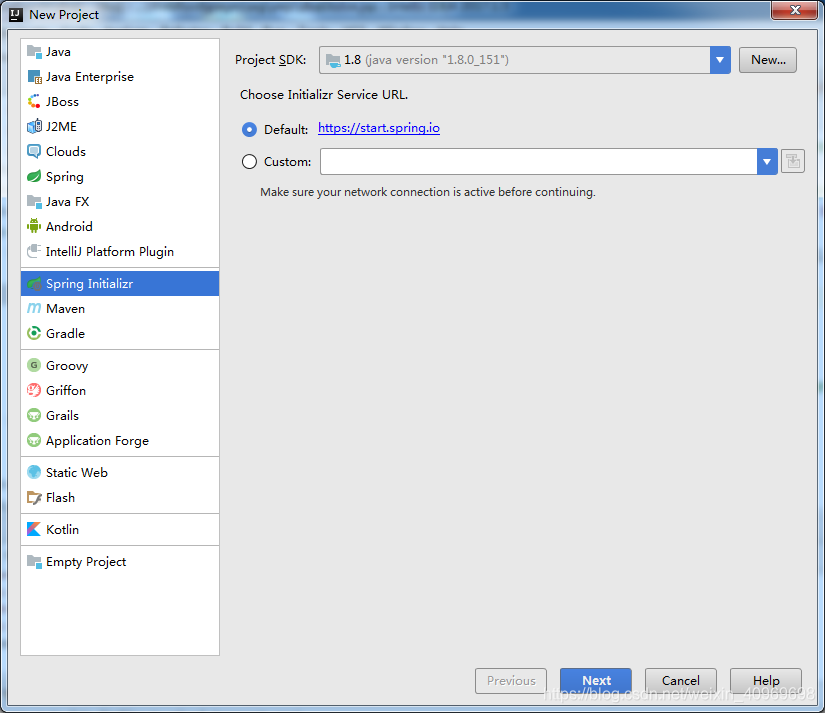Select Flash in project list
The width and height of the screenshot is (825, 713).
(120, 497)
